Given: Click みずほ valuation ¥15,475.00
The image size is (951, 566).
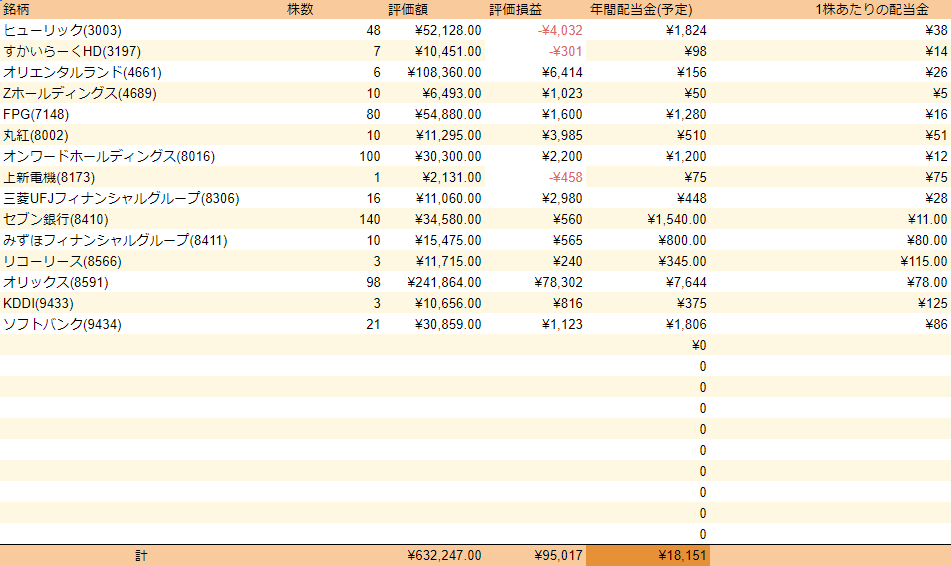Looking at the screenshot, I should [448, 240].
